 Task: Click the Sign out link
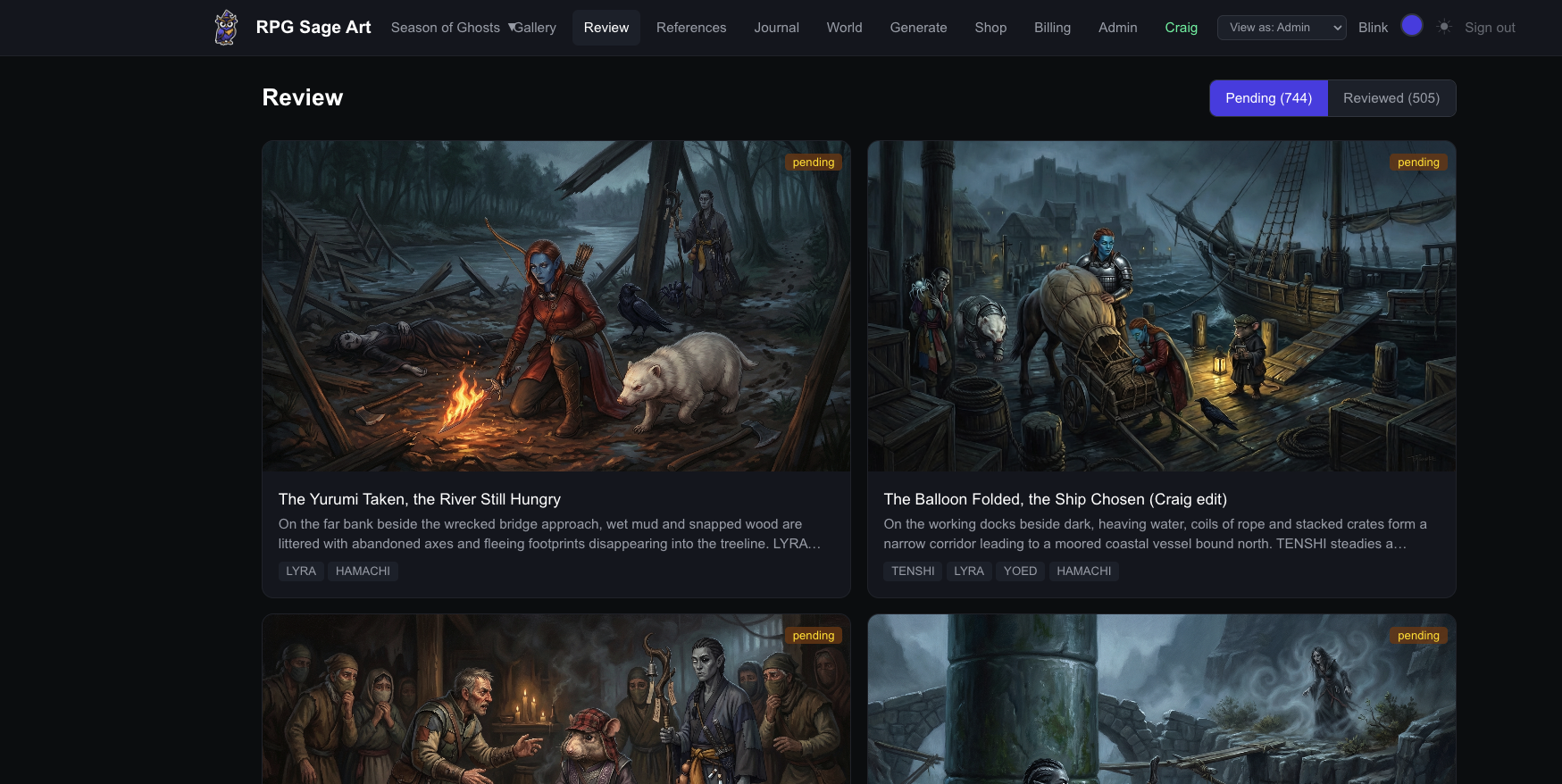(x=1489, y=28)
